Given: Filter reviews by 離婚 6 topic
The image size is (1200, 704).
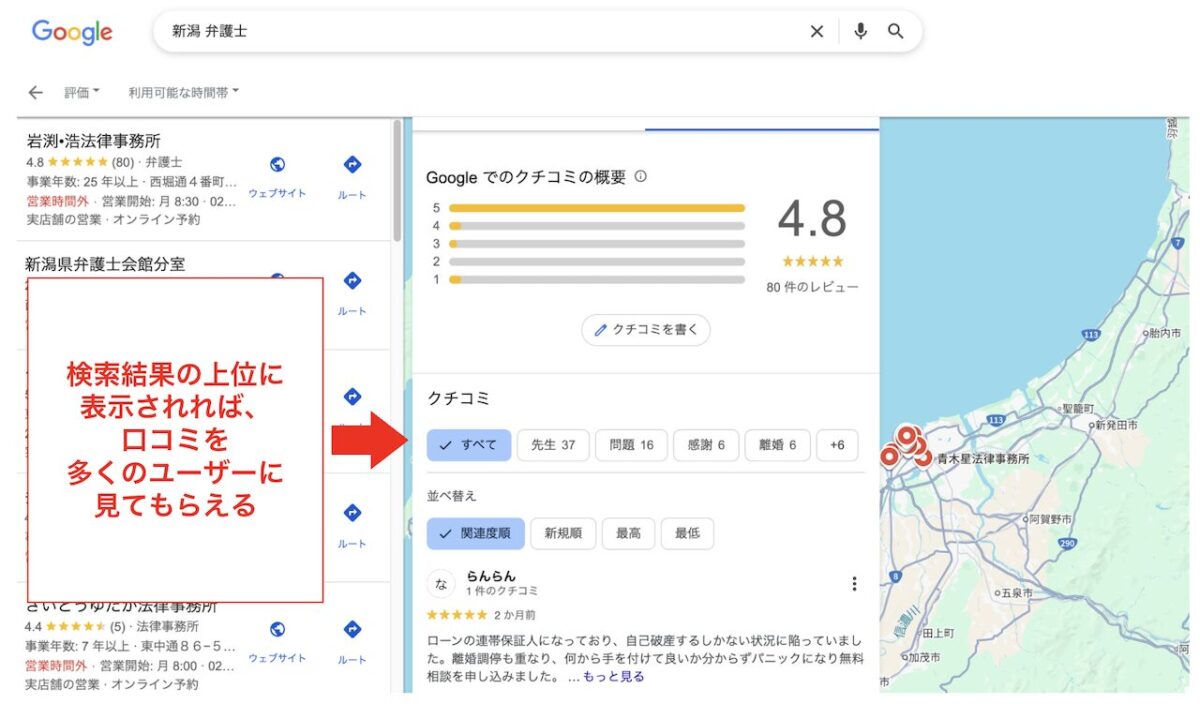Looking at the screenshot, I should point(777,445).
